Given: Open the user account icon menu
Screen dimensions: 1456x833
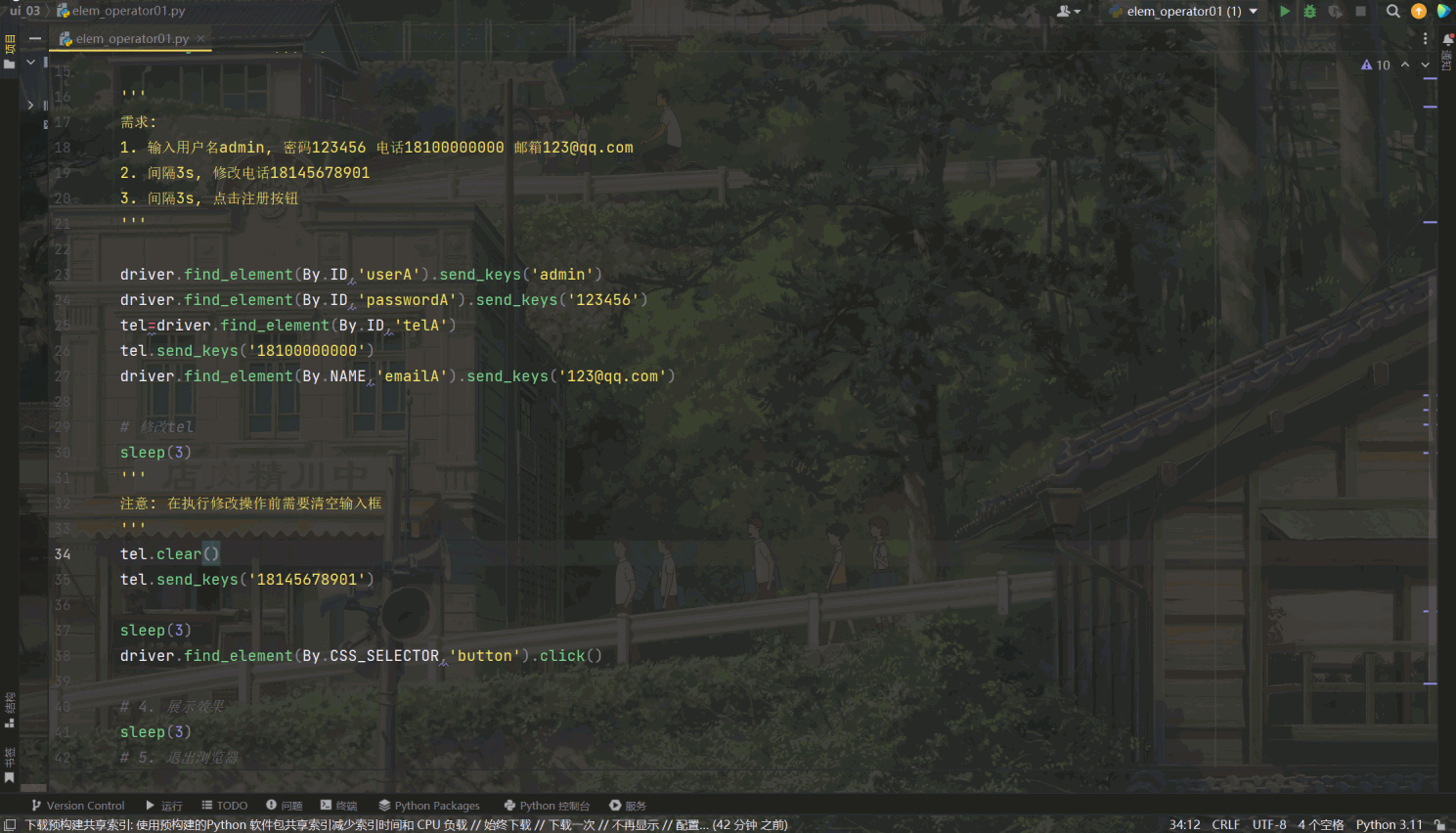Looking at the screenshot, I should [1068, 11].
